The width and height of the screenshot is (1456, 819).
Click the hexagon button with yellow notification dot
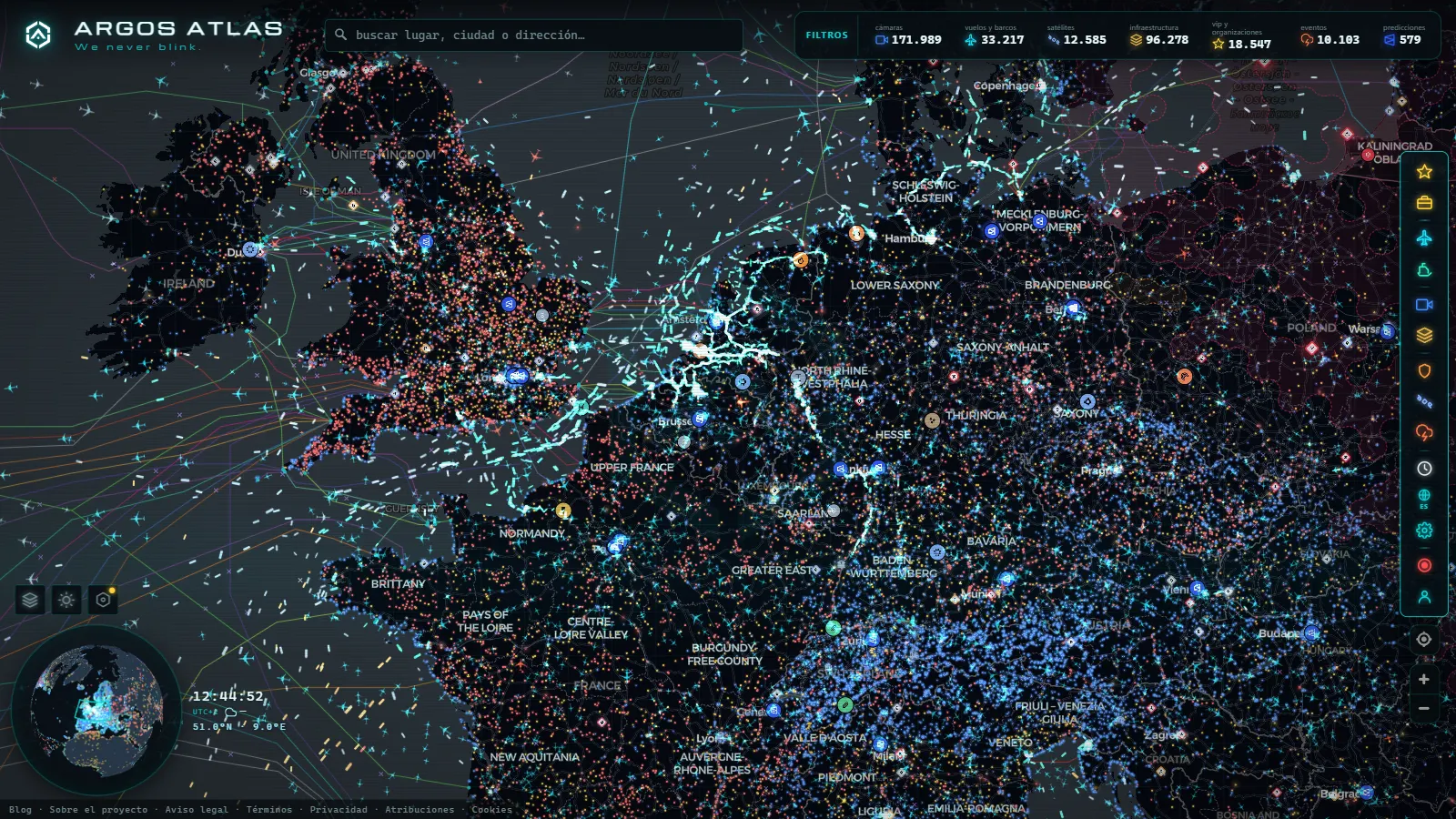point(103,600)
